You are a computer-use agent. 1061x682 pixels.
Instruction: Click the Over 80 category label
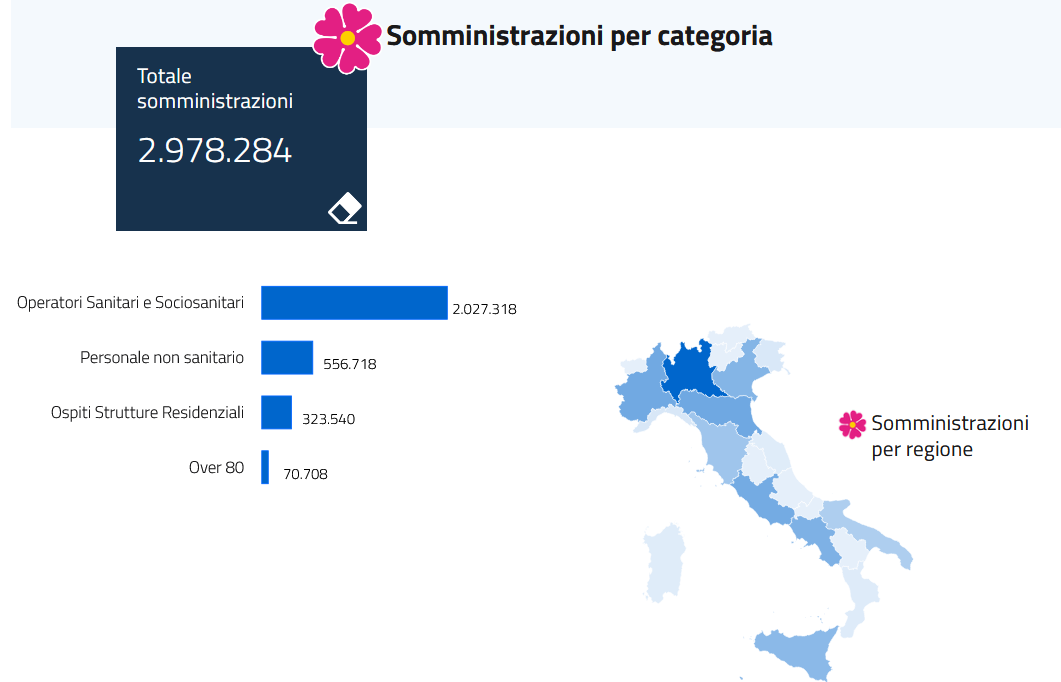(216, 466)
